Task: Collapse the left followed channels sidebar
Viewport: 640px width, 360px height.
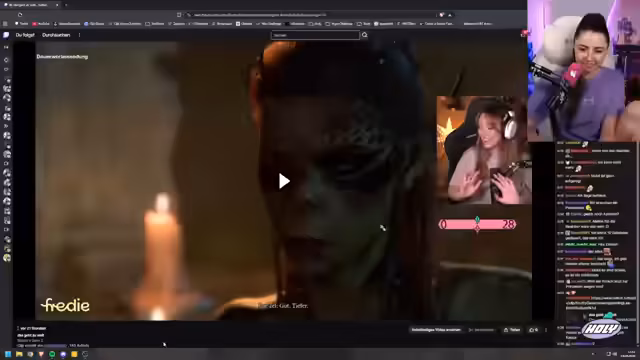Action: [x=6, y=47]
